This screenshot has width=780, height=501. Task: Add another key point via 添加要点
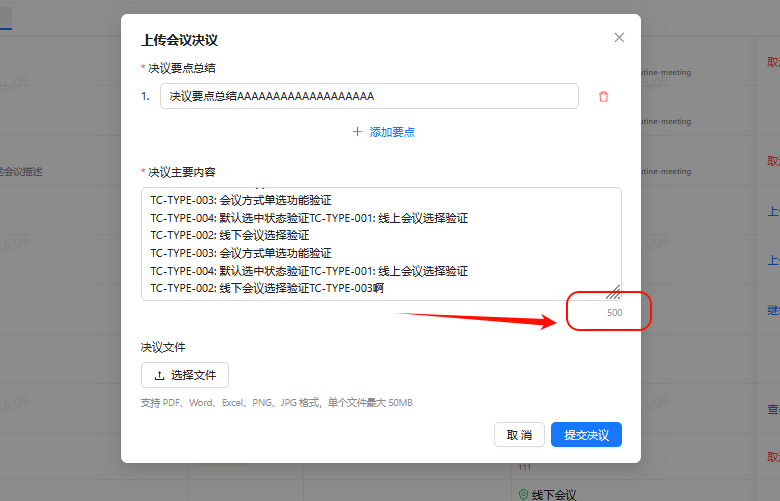tap(384, 132)
